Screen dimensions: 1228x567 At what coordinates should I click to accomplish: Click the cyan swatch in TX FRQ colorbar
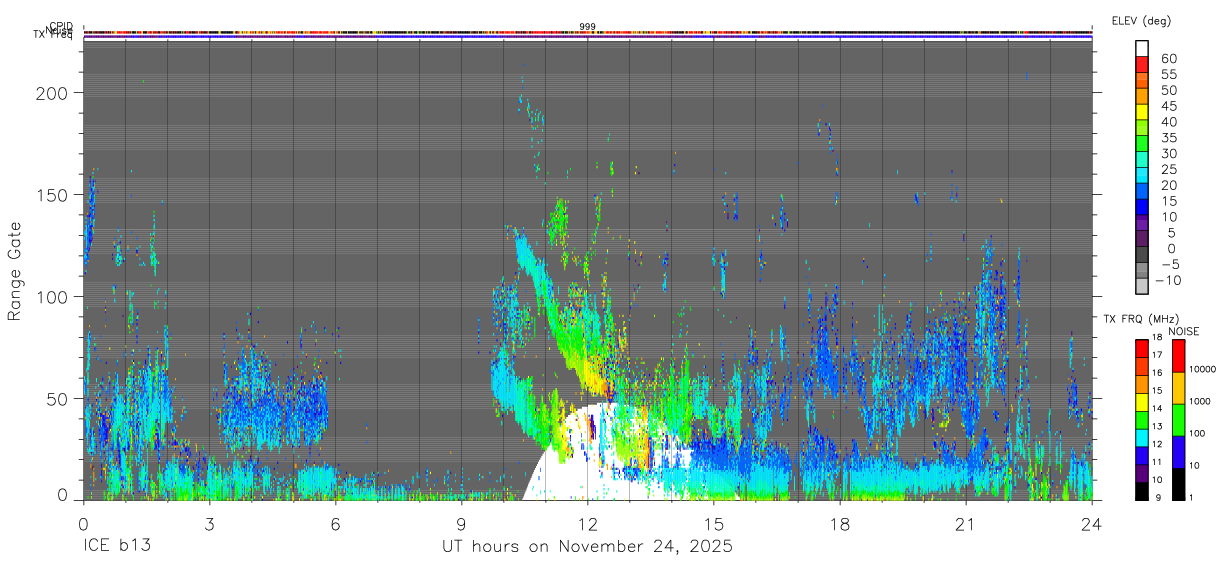pyautogui.click(x=1142, y=438)
